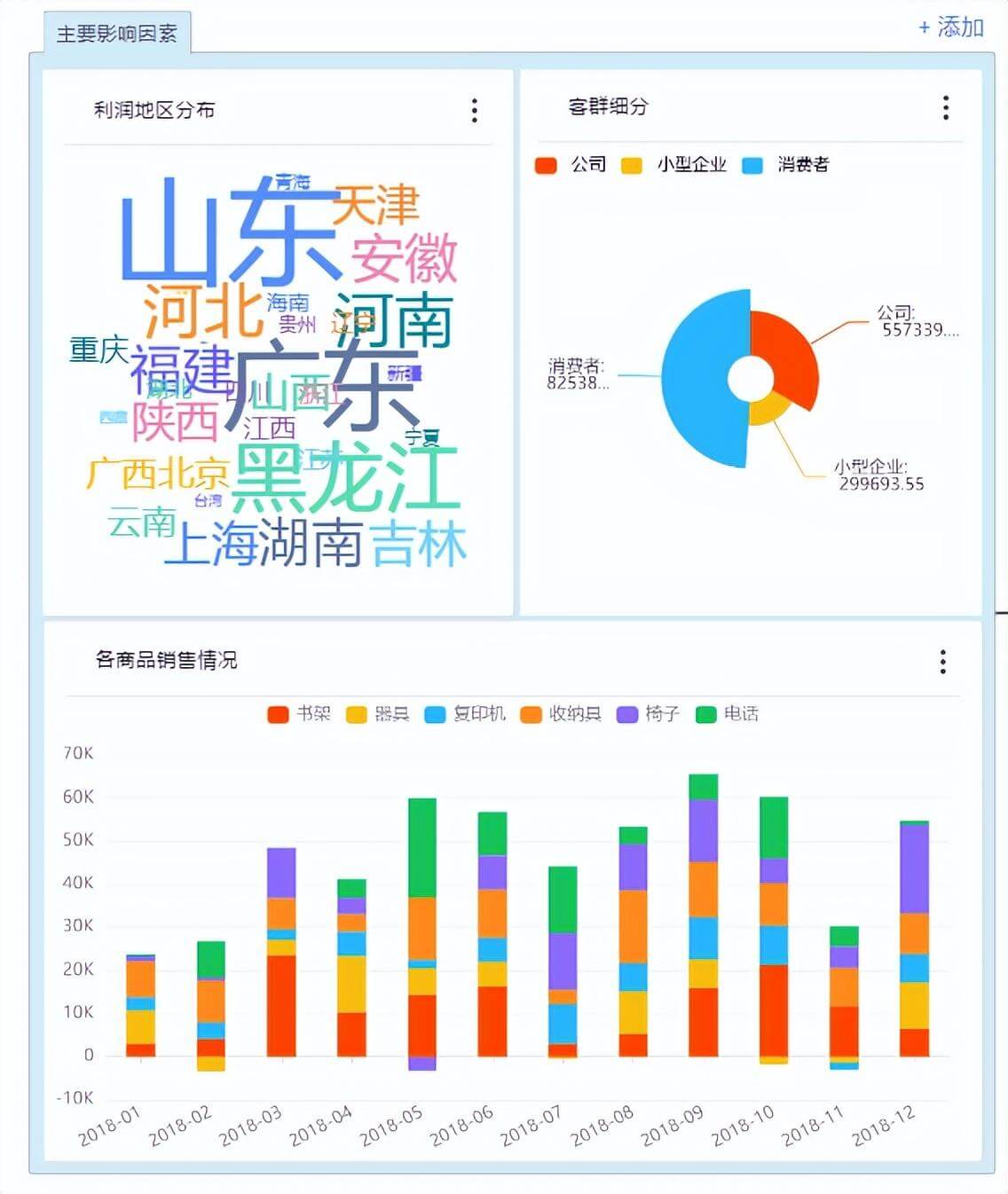
Task: Open the 客群细分 panel three-dot menu
Action: pyautogui.click(x=946, y=107)
